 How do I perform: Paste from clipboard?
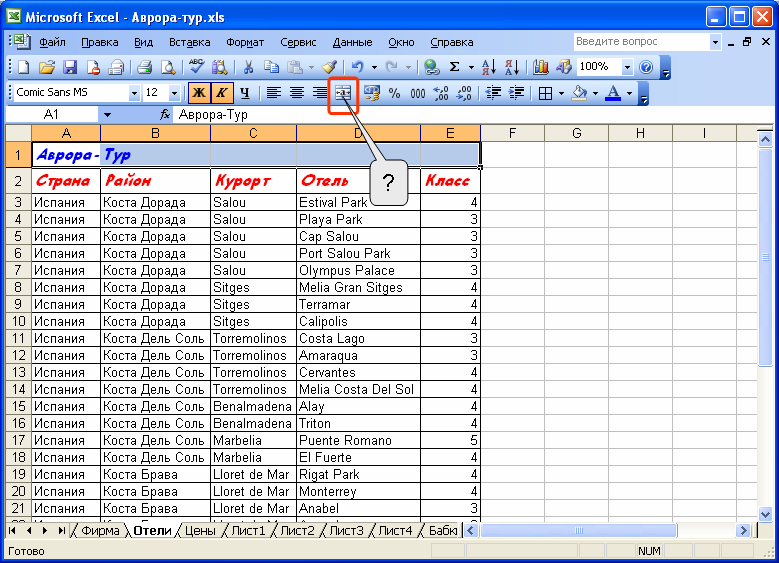[295, 67]
